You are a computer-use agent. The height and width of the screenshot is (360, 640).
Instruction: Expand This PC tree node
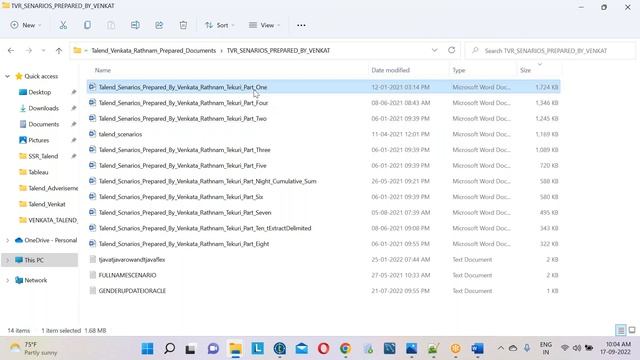click(7, 260)
